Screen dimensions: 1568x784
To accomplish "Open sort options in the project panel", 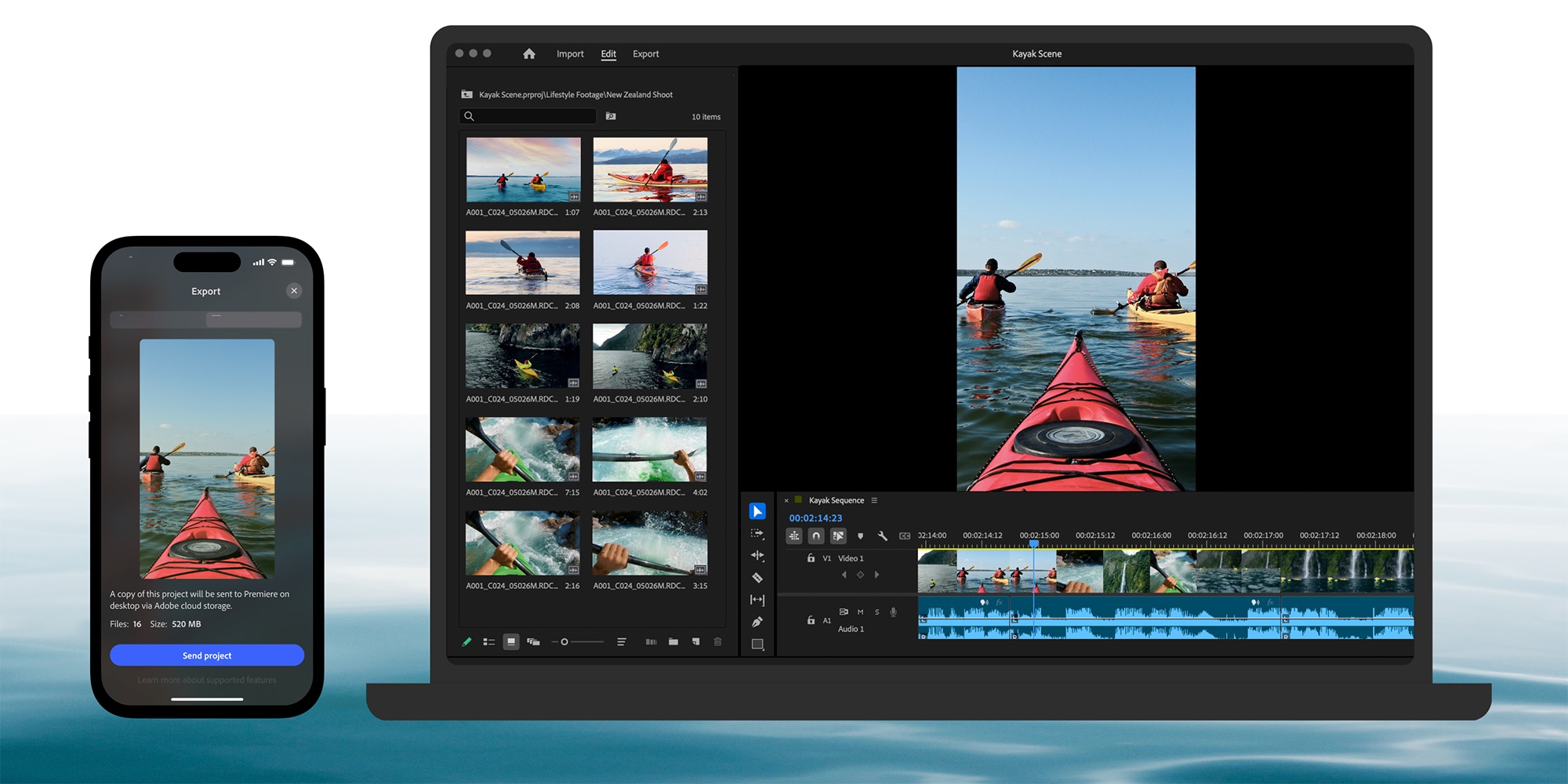I will 621,641.
